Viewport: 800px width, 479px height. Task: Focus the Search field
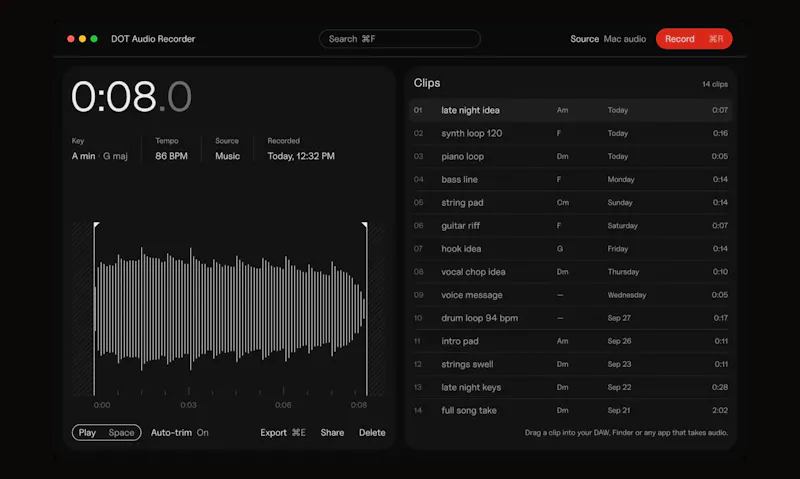(399, 39)
